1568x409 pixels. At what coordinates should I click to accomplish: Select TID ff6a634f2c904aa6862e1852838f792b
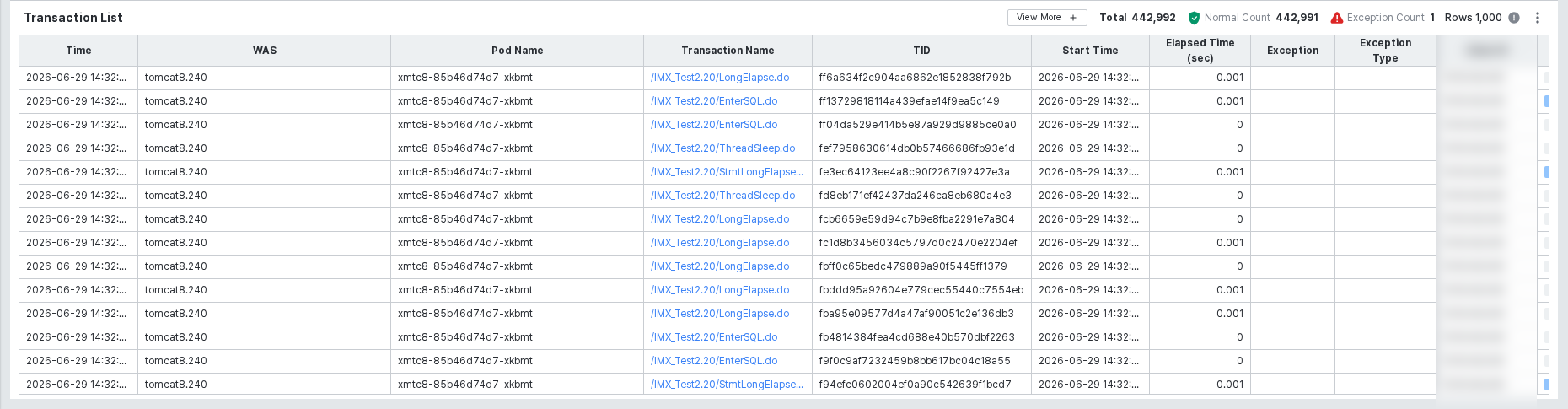click(x=915, y=78)
